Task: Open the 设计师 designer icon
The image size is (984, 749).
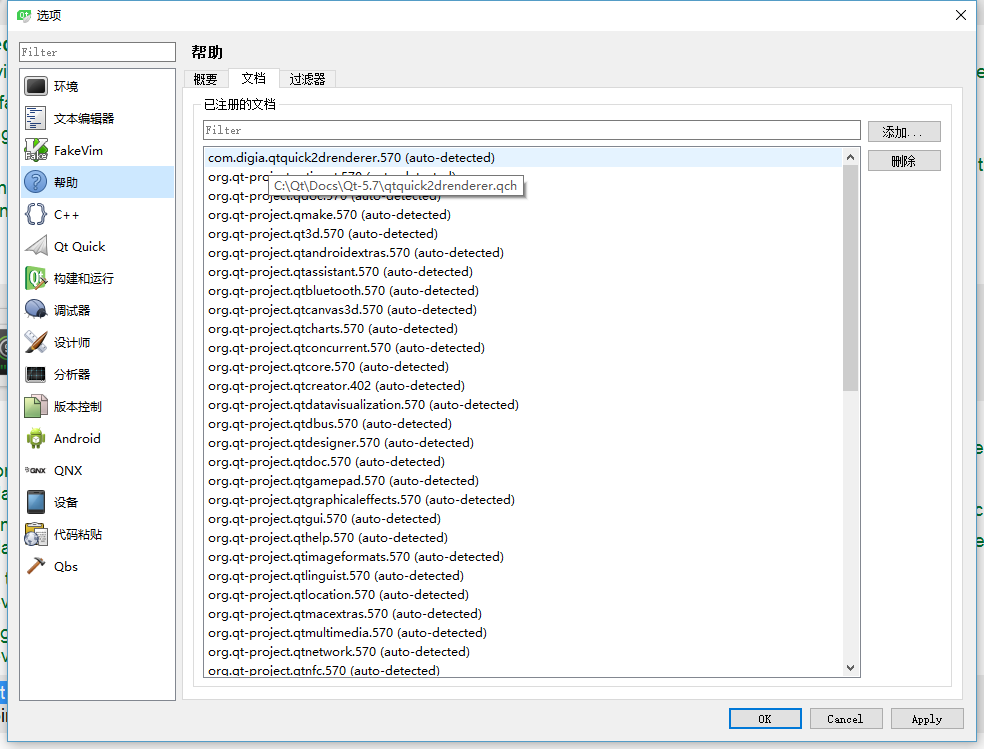Action: (x=36, y=342)
